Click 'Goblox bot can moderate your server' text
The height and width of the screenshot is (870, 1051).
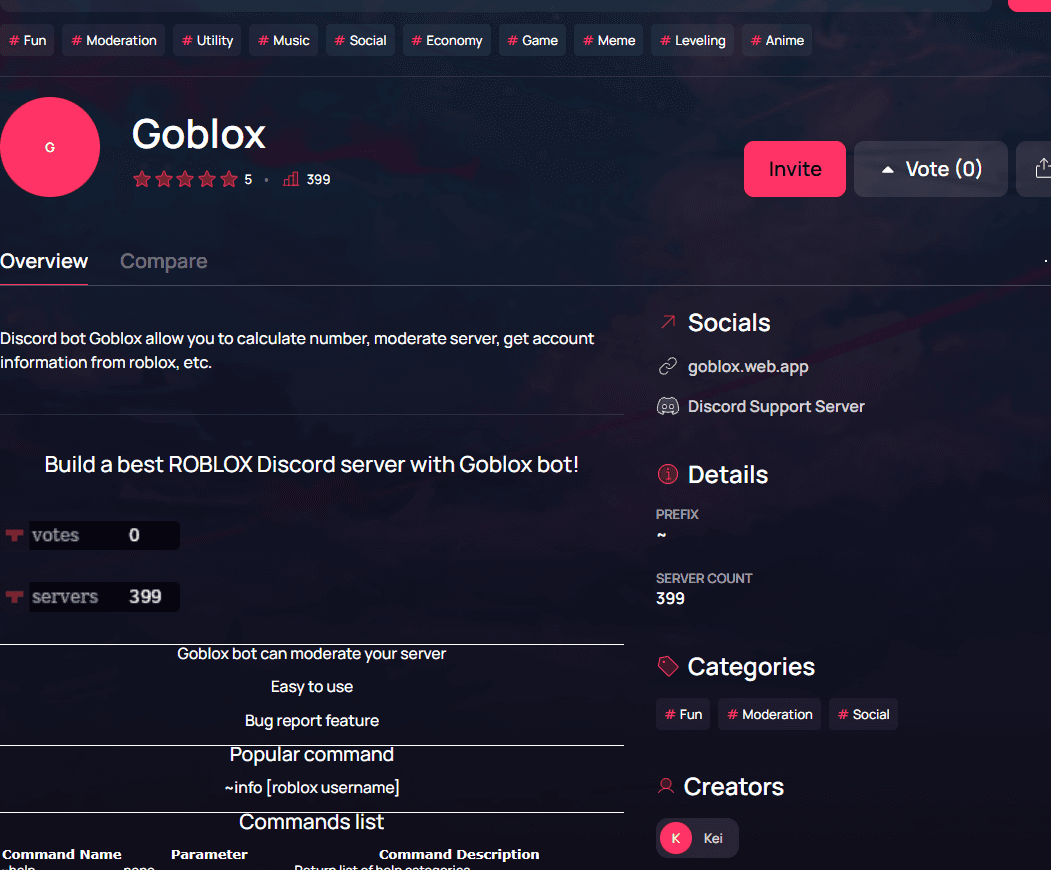312,654
